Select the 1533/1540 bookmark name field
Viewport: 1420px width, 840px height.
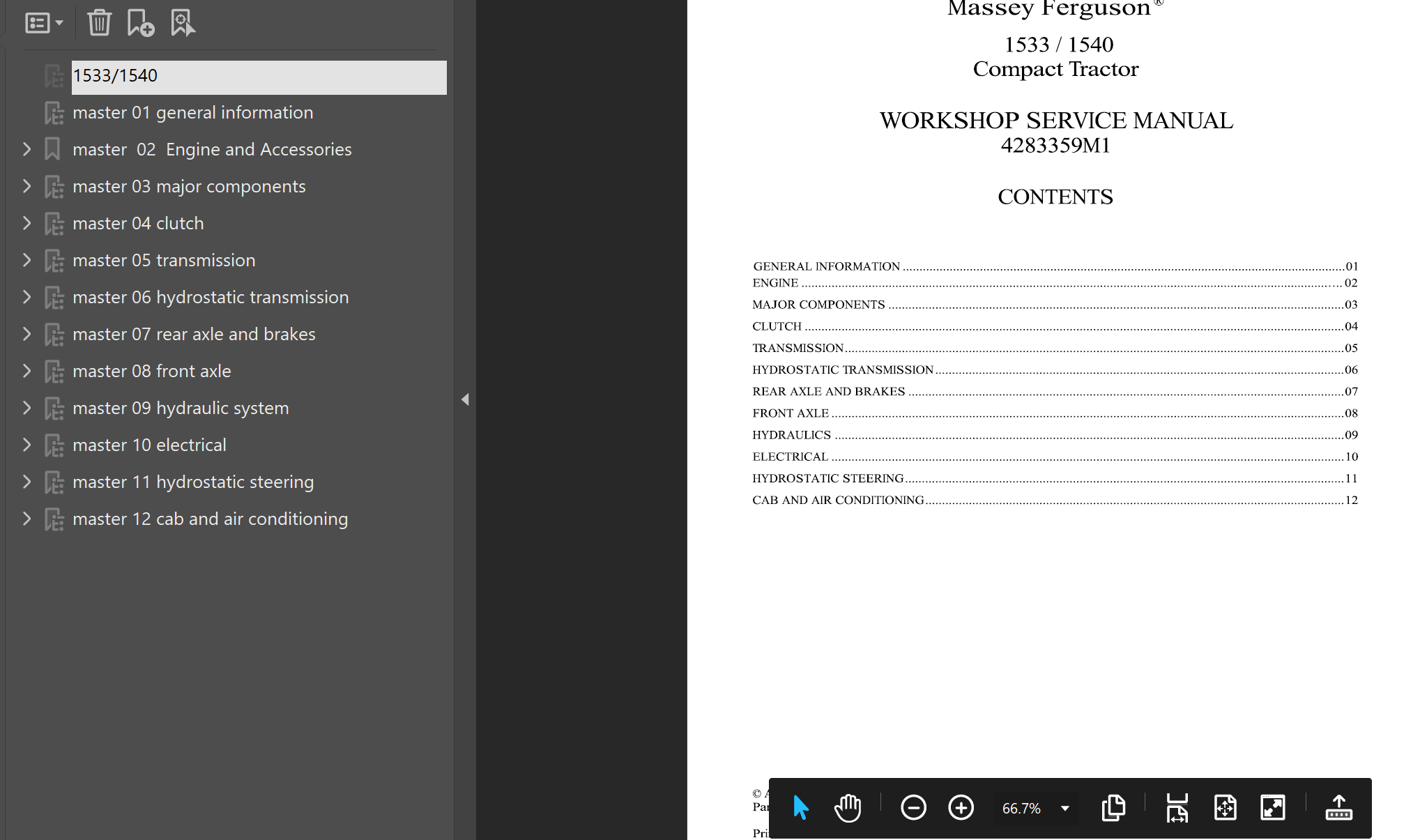click(259, 77)
